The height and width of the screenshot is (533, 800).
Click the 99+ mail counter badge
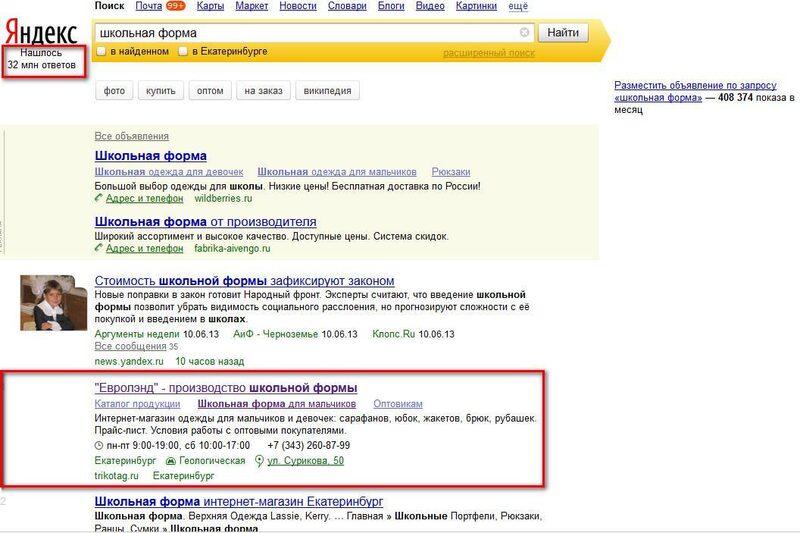[x=176, y=6]
